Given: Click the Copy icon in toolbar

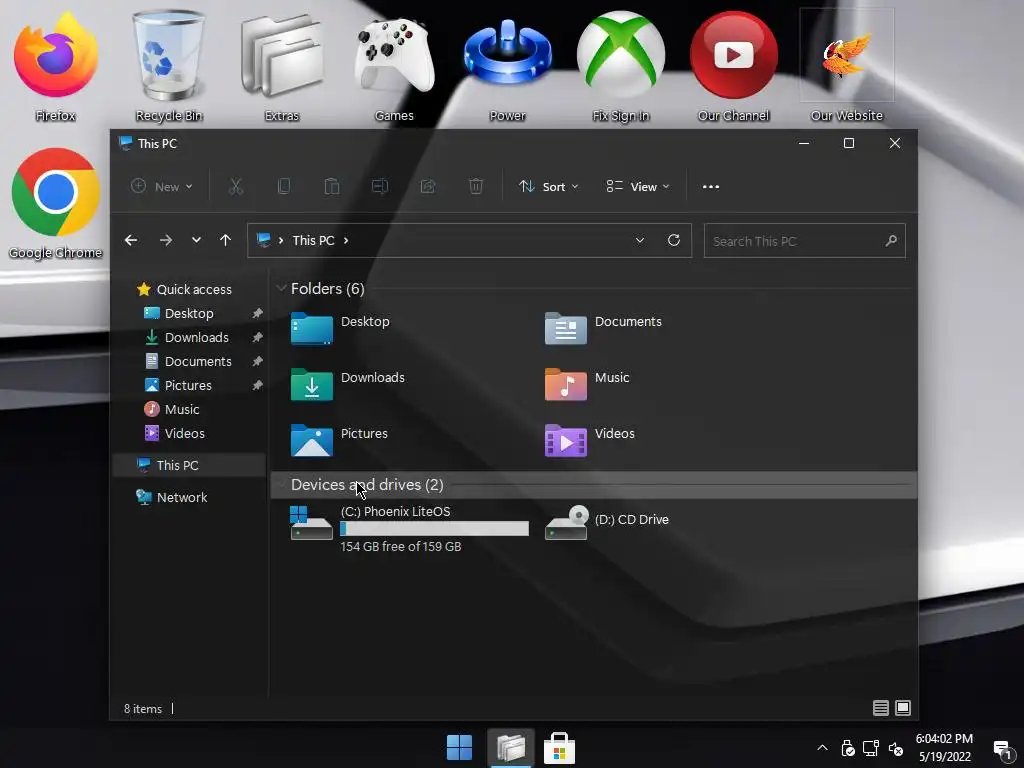Looking at the screenshot, I should click(283, 187).
